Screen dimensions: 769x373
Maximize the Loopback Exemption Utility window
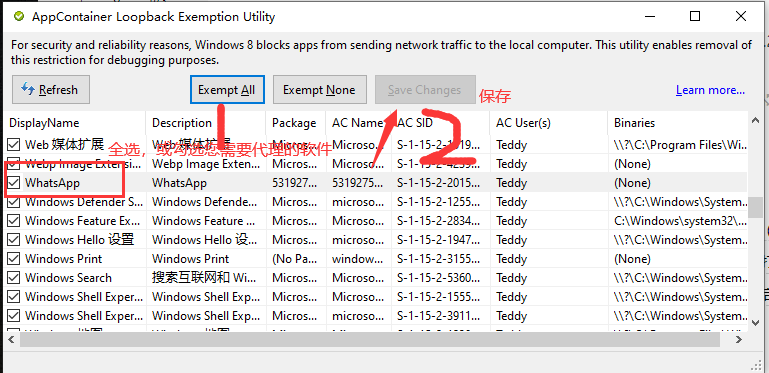click(x=694, y=17)
